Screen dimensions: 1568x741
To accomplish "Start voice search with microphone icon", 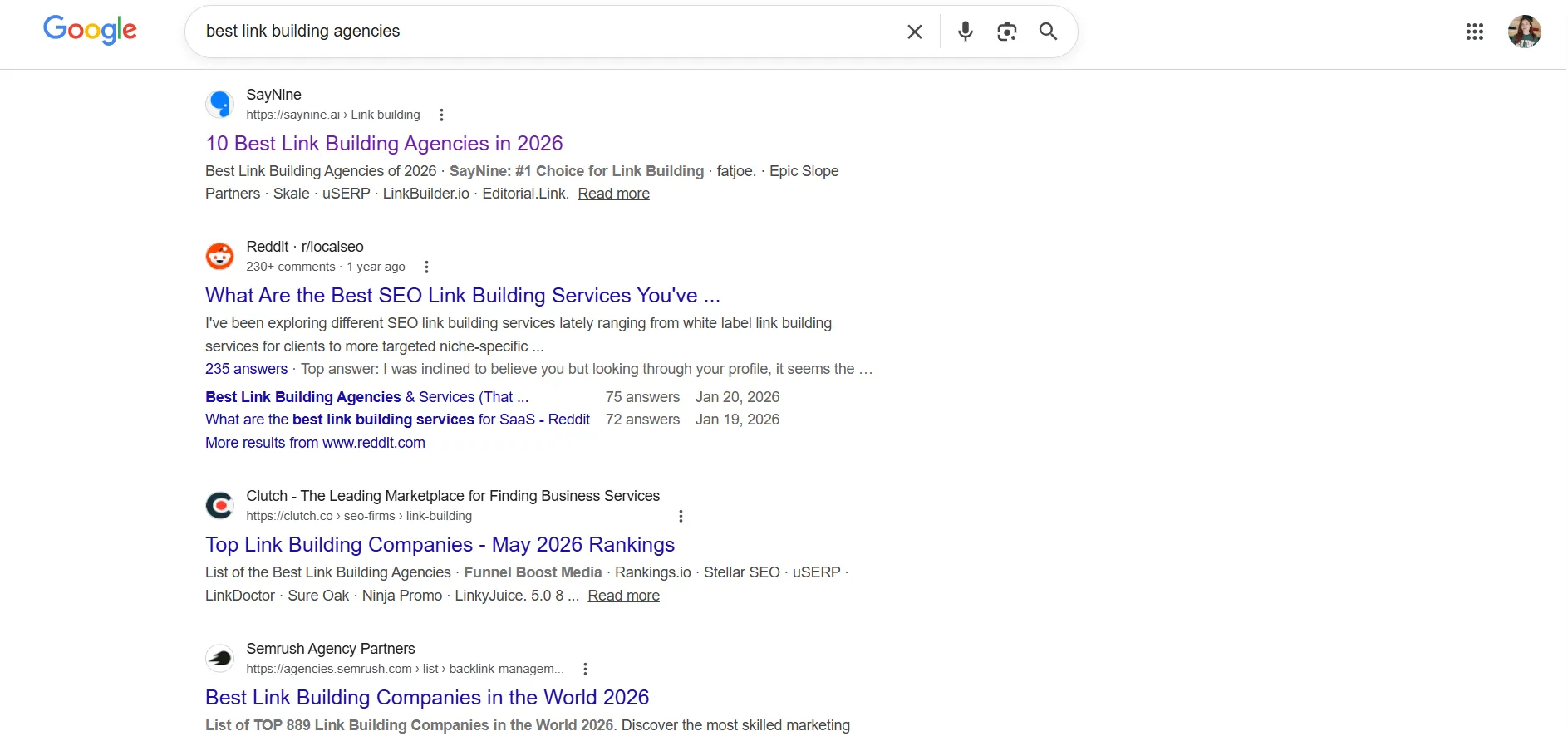I will 965,32.
